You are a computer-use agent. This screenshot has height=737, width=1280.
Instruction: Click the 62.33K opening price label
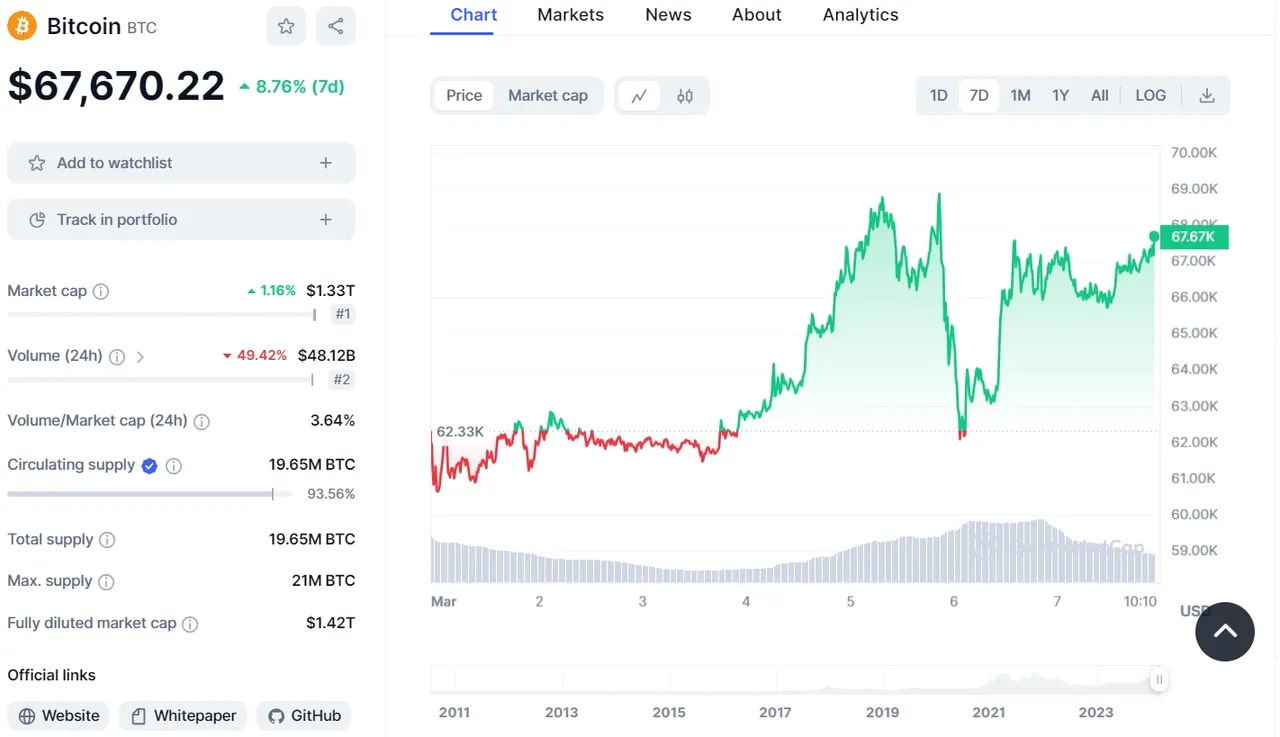(x=460, y=432)
